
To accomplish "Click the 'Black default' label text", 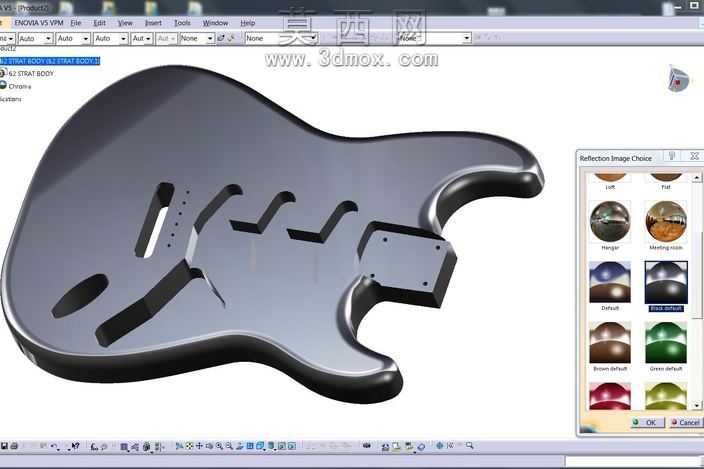I will coord(666,309).
